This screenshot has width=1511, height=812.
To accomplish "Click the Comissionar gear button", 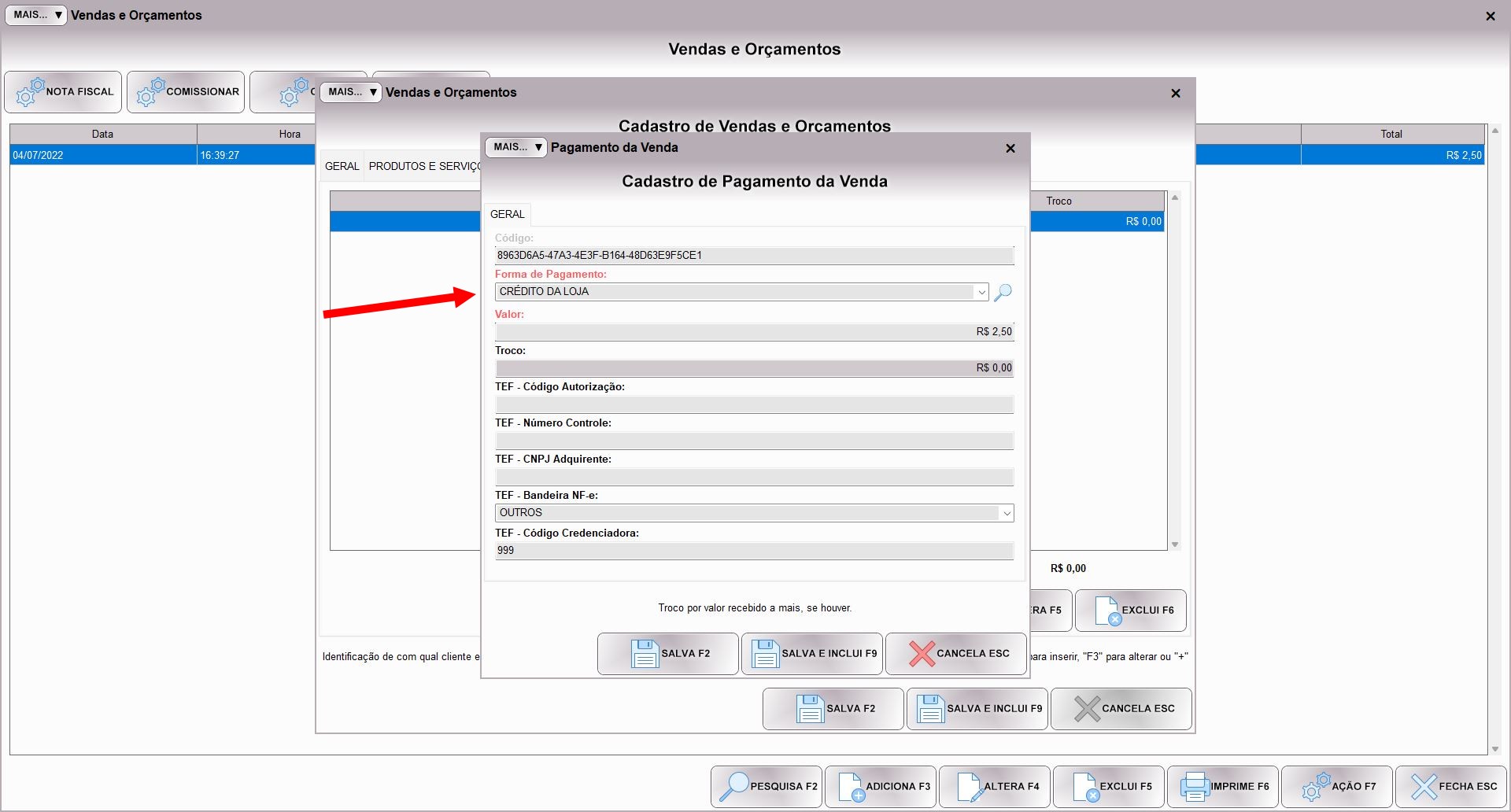I will click(186, 92).
